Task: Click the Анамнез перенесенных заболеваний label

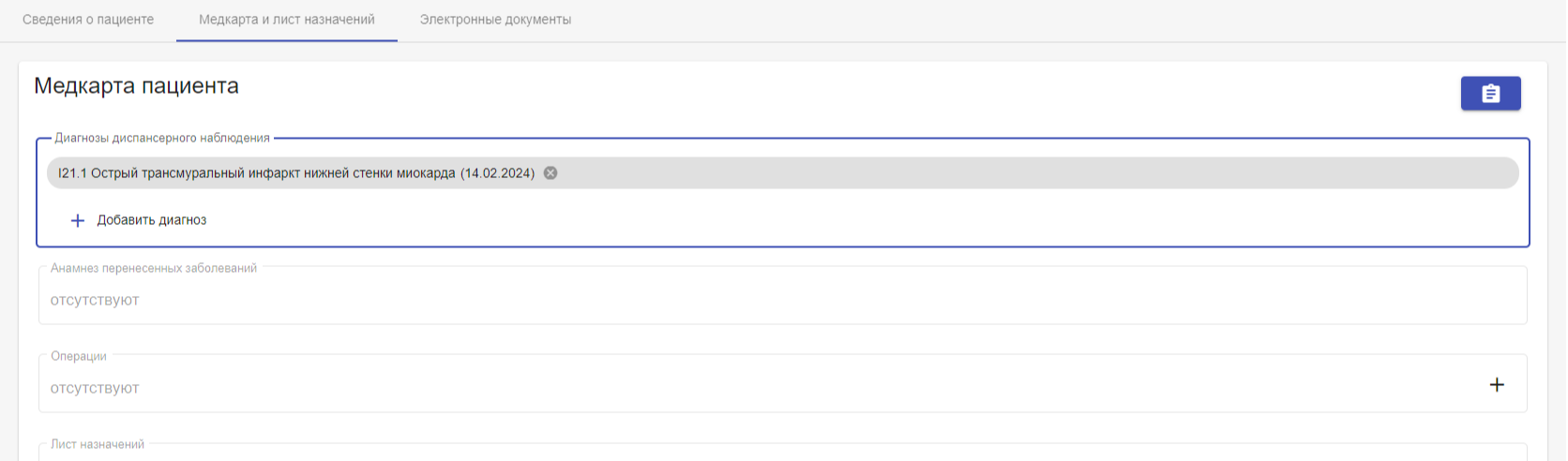Action: [154, 268]
